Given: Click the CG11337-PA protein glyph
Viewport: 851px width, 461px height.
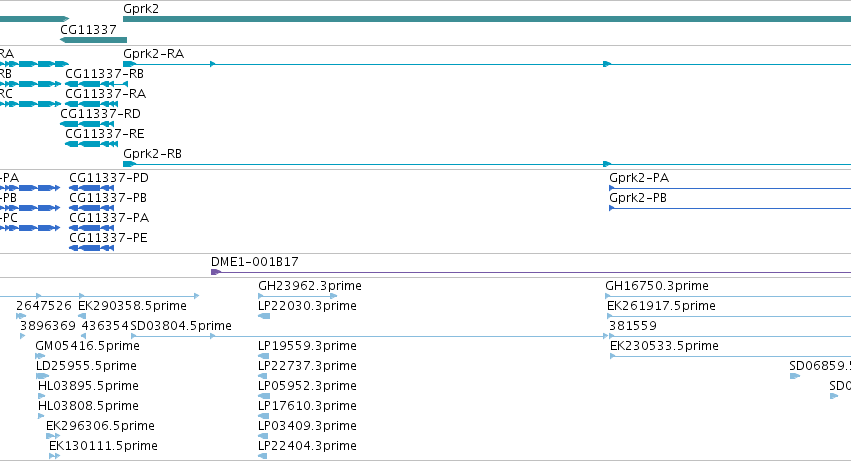Looking at the screenshot, I should 92,228.
